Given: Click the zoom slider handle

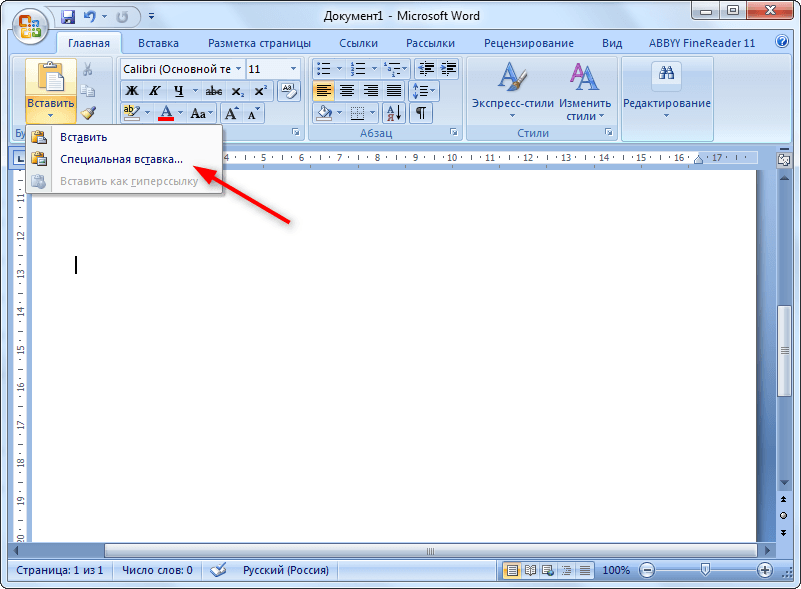Looking at the screenshot, I should [705, 570].
